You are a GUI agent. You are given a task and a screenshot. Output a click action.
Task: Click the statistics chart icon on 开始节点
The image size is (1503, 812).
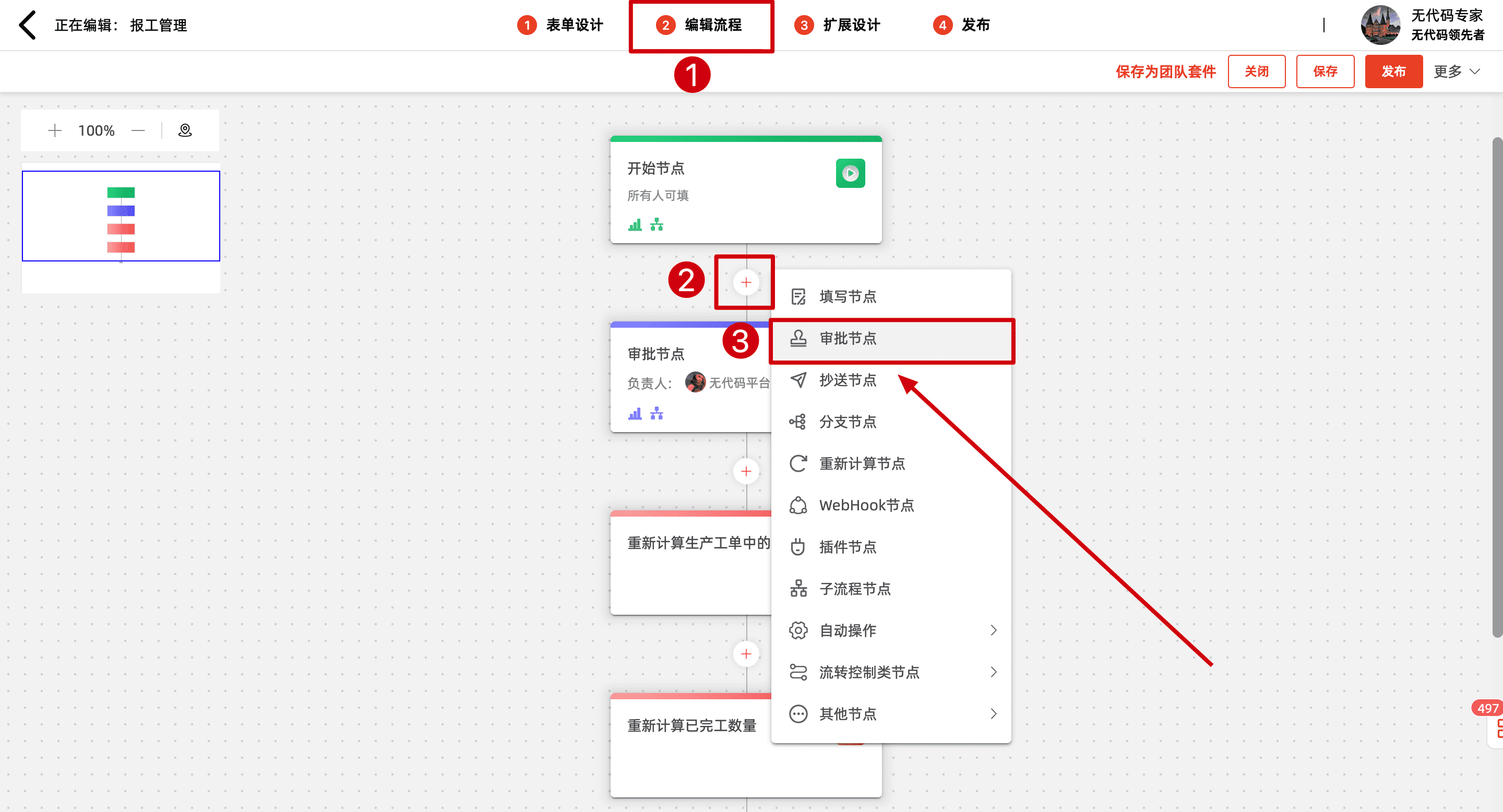coord(635,224)
